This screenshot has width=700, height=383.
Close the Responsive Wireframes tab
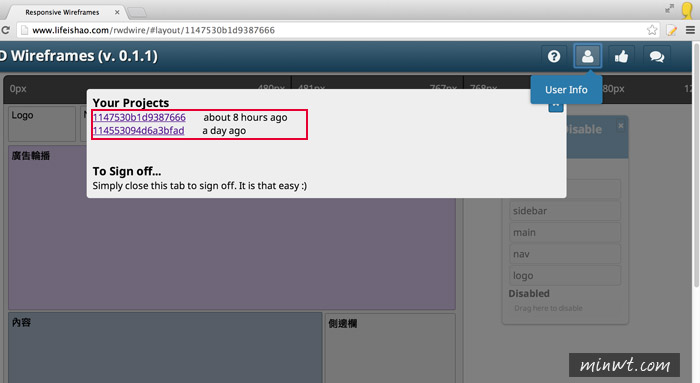[x=117, y=12]
